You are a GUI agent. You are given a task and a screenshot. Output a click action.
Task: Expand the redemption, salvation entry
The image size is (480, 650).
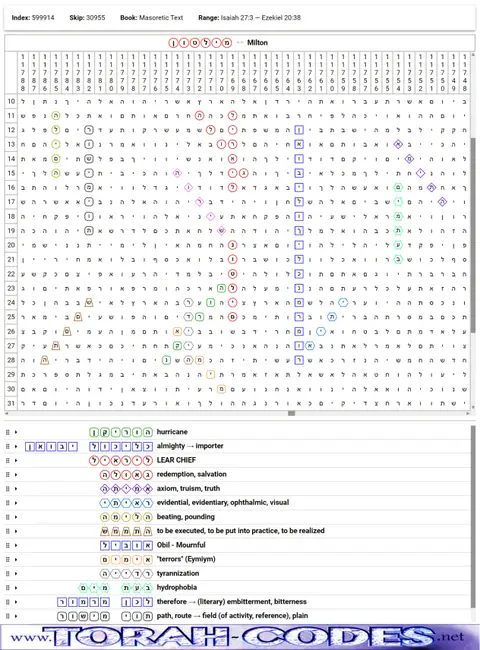click(x=16, y=475)
